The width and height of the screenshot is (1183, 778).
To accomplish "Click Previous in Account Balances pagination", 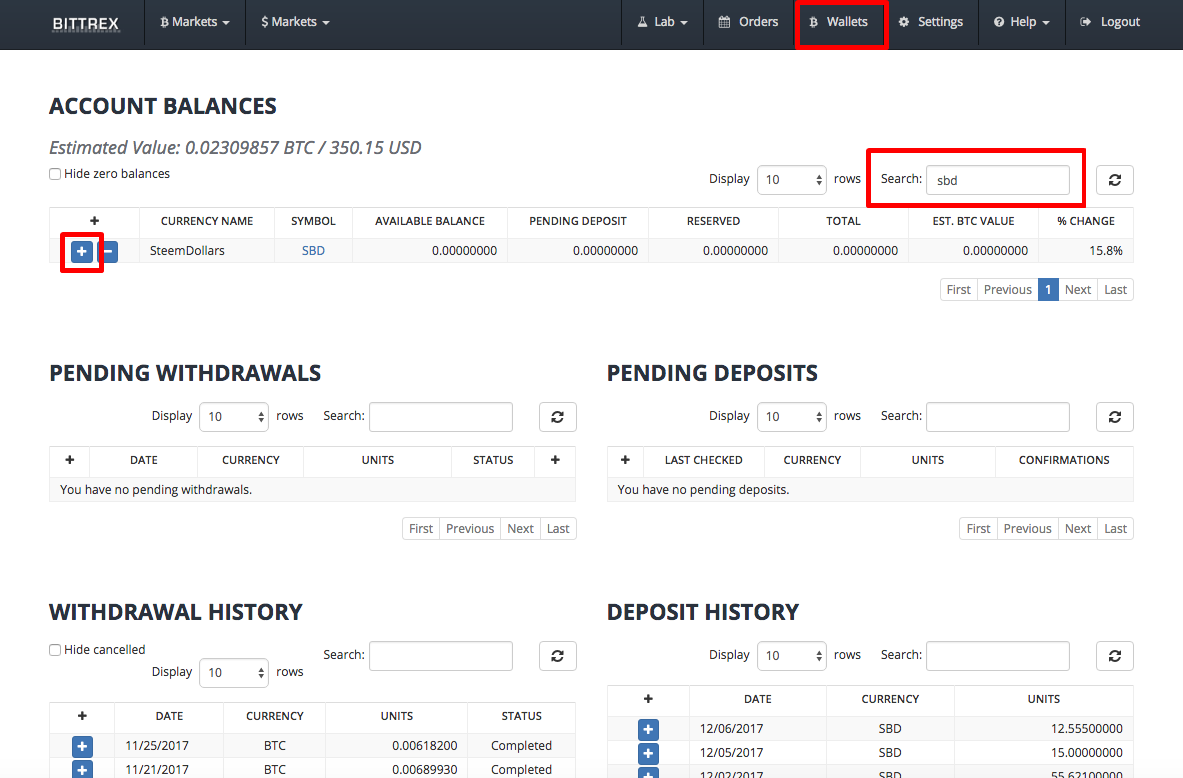I will [1007, 290].
